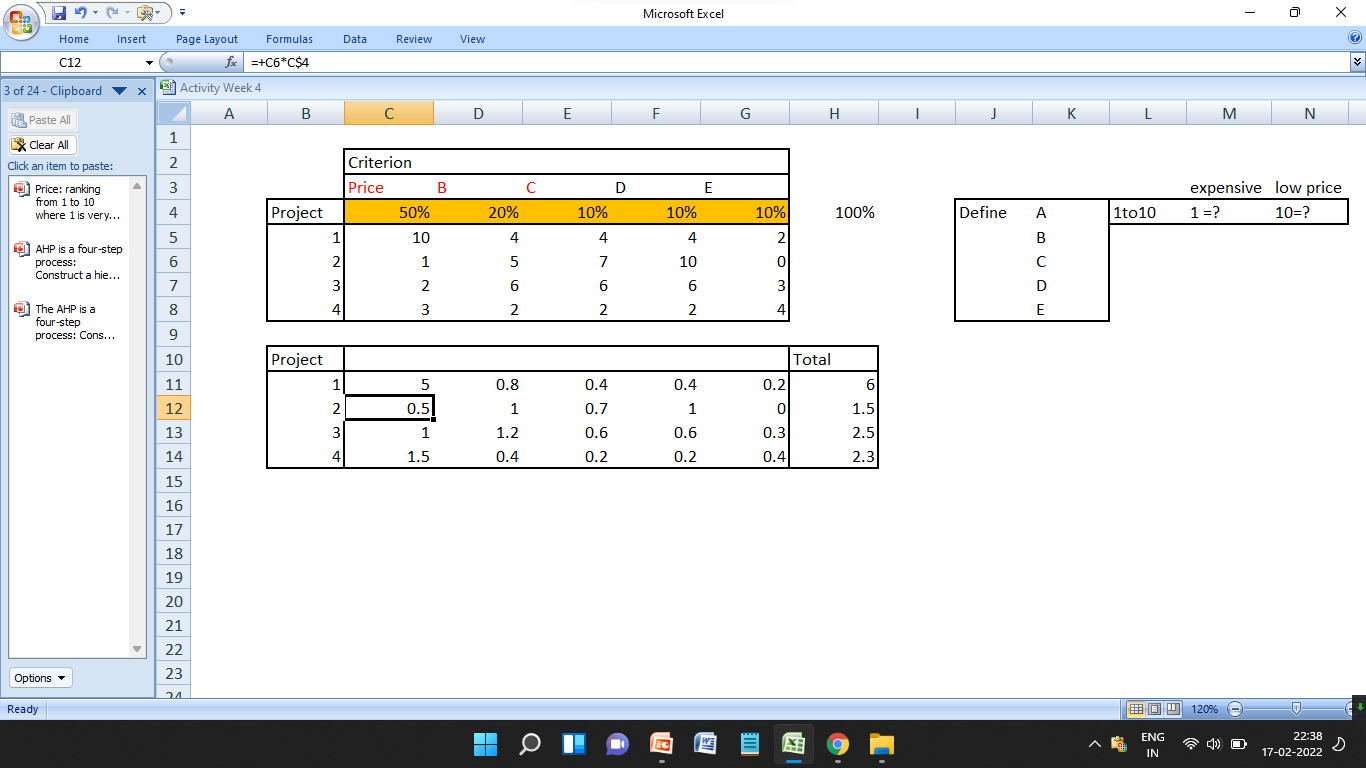Click the Paste All button
The height and width of the screenshot is (768, 1366).
[42, 120]
